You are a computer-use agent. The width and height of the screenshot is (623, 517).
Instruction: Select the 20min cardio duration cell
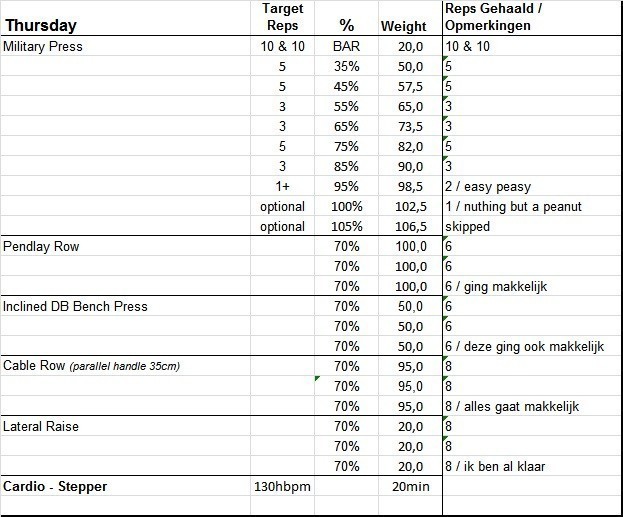[x=403, y=486]
